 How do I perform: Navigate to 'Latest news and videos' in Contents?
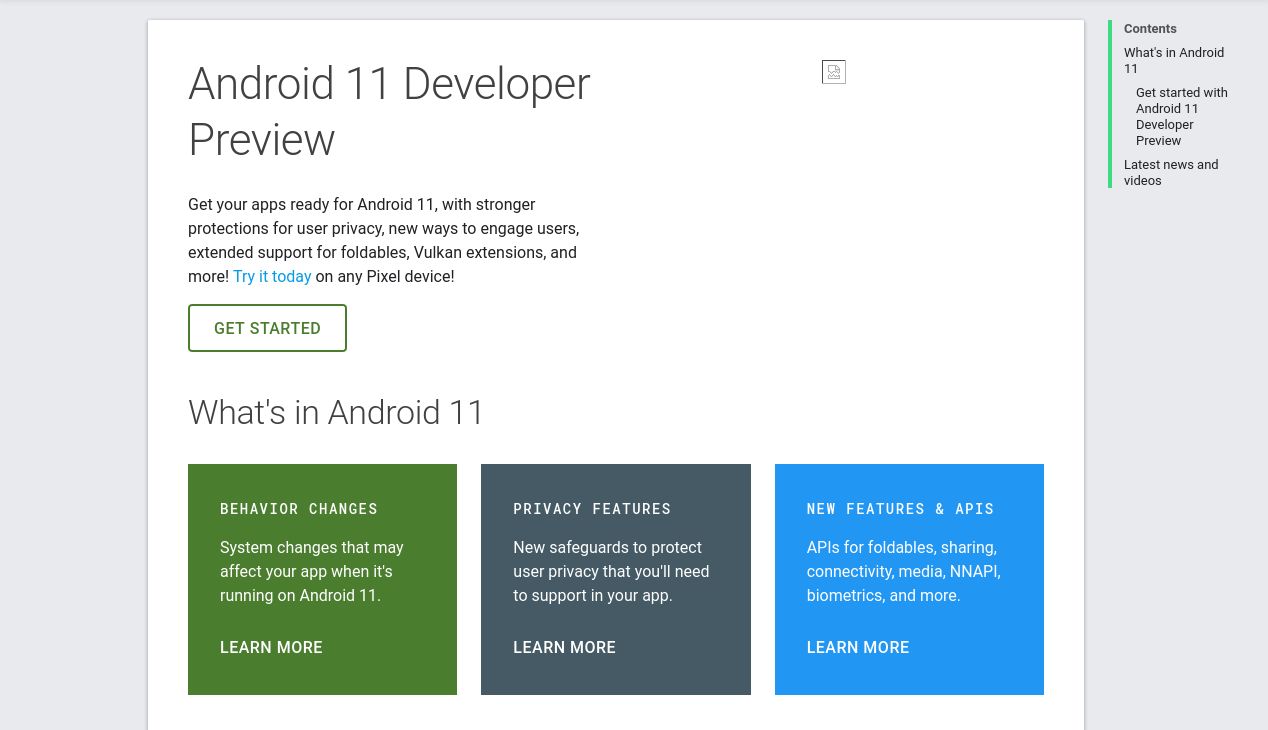pos(1170,172)
